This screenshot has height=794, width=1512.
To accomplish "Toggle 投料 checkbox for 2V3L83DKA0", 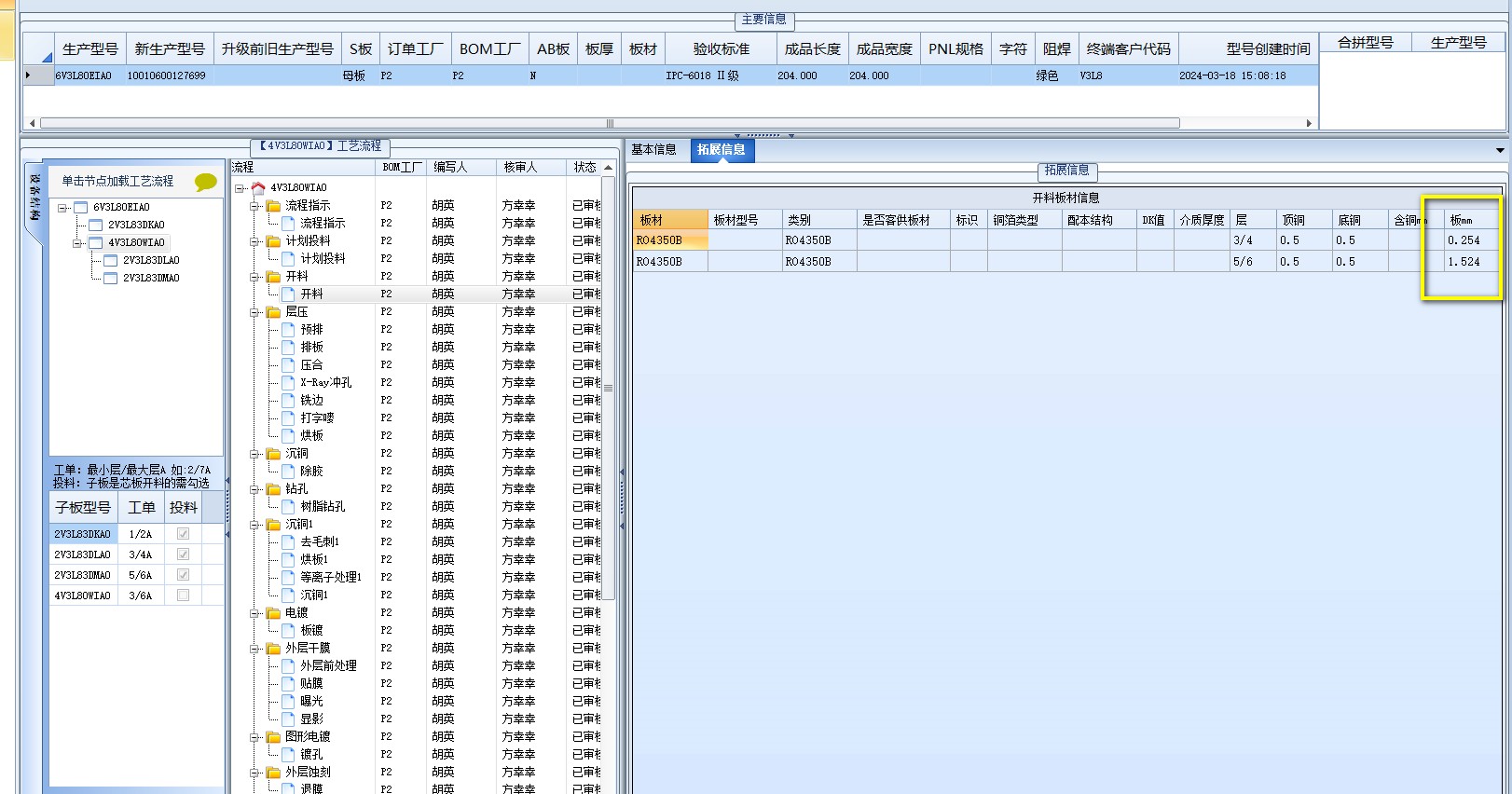I will 183,534.
